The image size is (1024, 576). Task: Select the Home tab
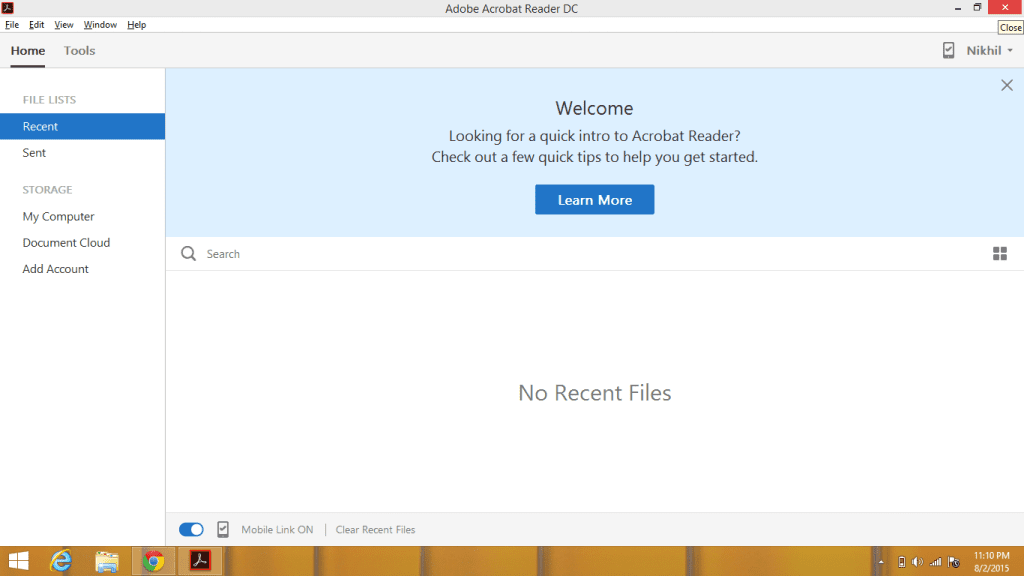27,50
